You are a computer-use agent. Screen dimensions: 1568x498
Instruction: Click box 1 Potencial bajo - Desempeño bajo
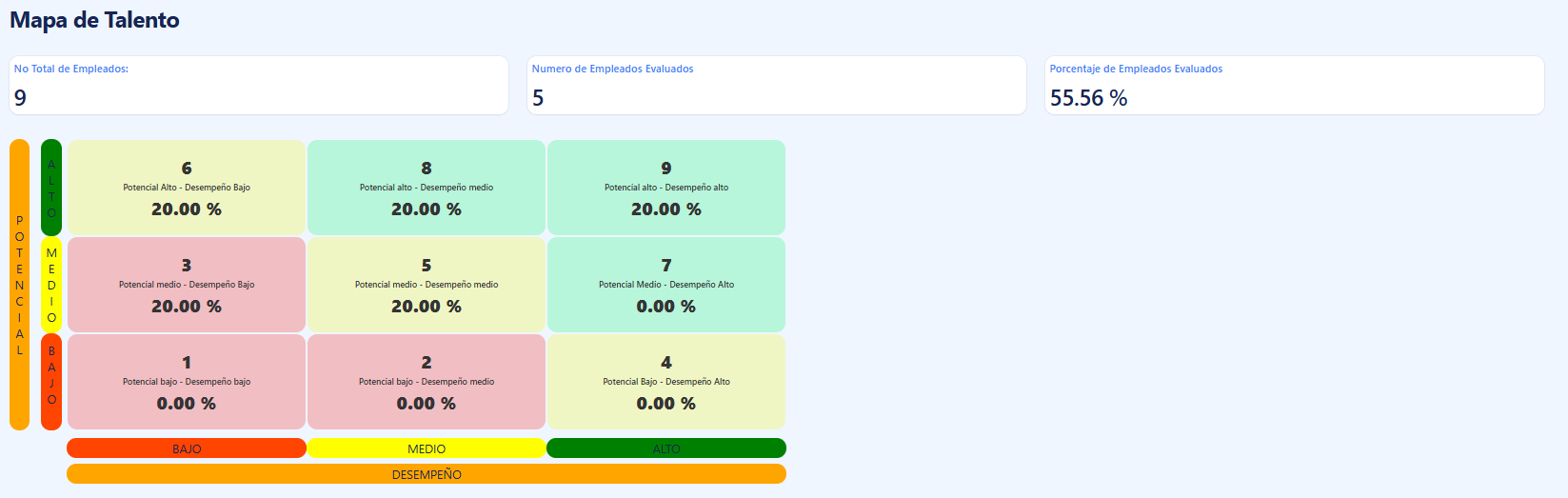(187, 382)
